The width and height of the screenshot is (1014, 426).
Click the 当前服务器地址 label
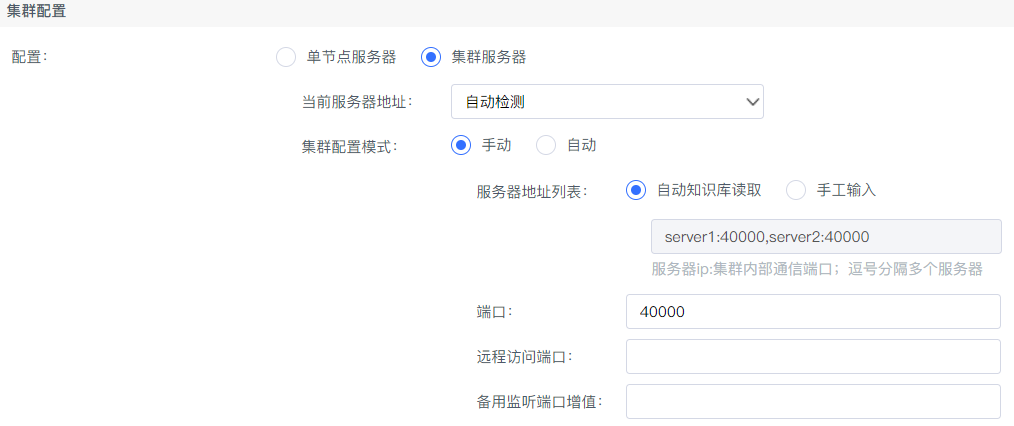[x=357, y=102]
